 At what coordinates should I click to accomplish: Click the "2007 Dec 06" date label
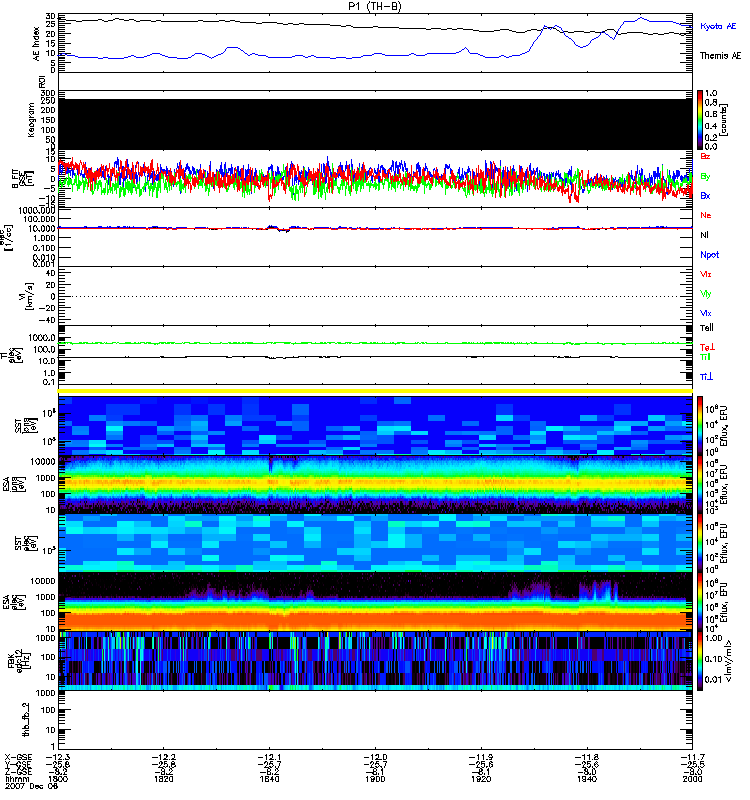coord(32,786)
